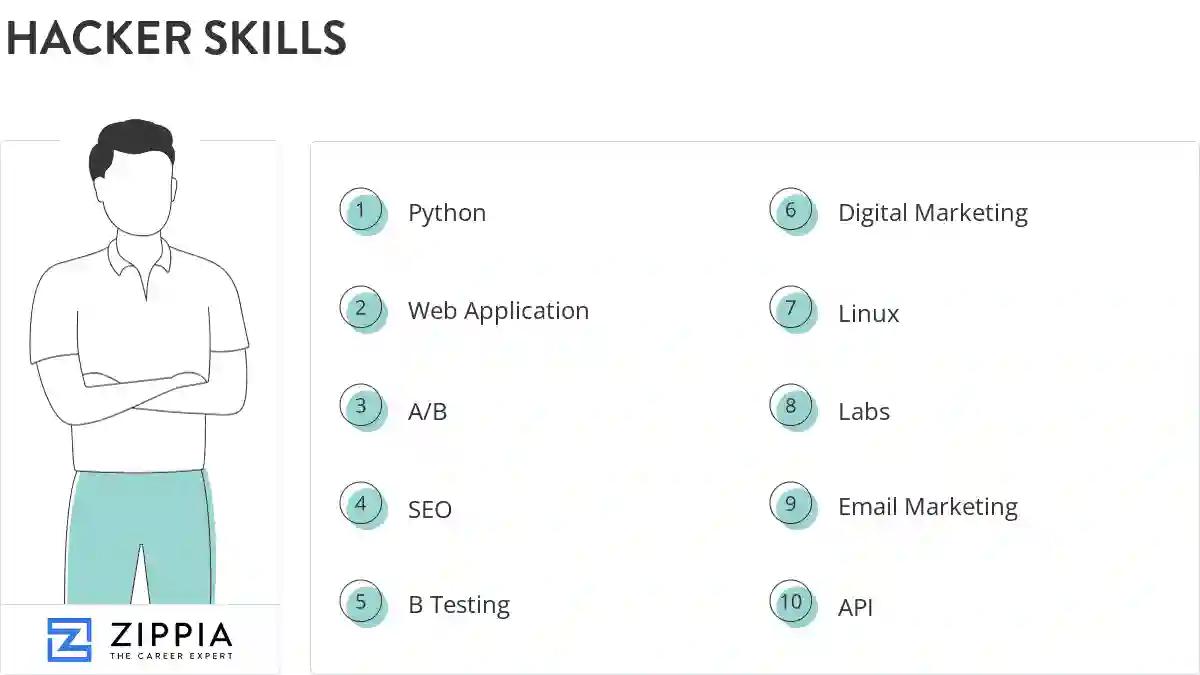Click the Python skill label
1200x675 pixels.
(447, 213)
